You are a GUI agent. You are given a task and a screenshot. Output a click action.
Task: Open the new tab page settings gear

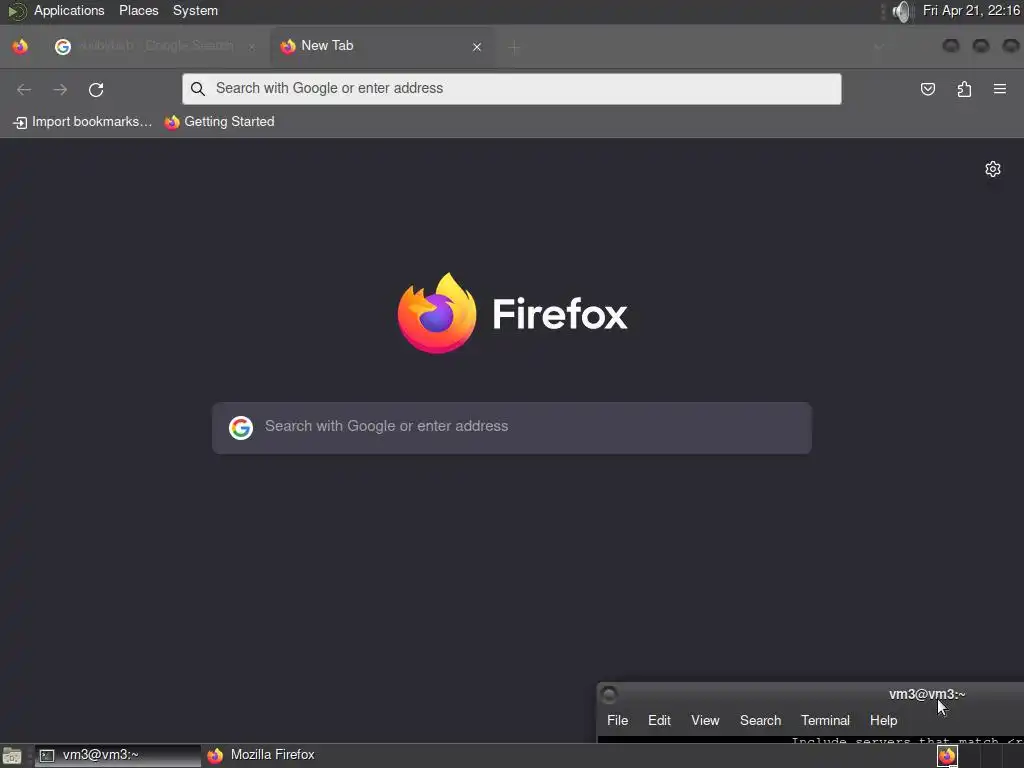[993, 169]
